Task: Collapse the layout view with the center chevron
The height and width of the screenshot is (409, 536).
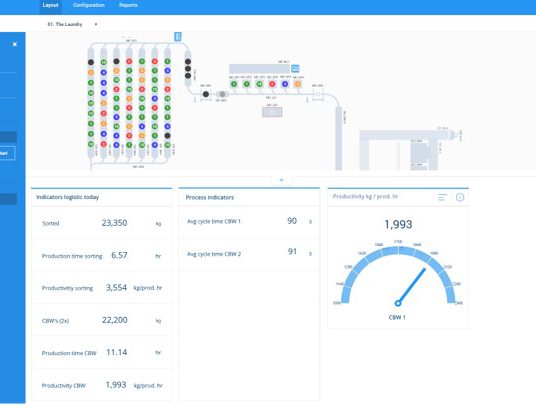Action: coord(281,180)
